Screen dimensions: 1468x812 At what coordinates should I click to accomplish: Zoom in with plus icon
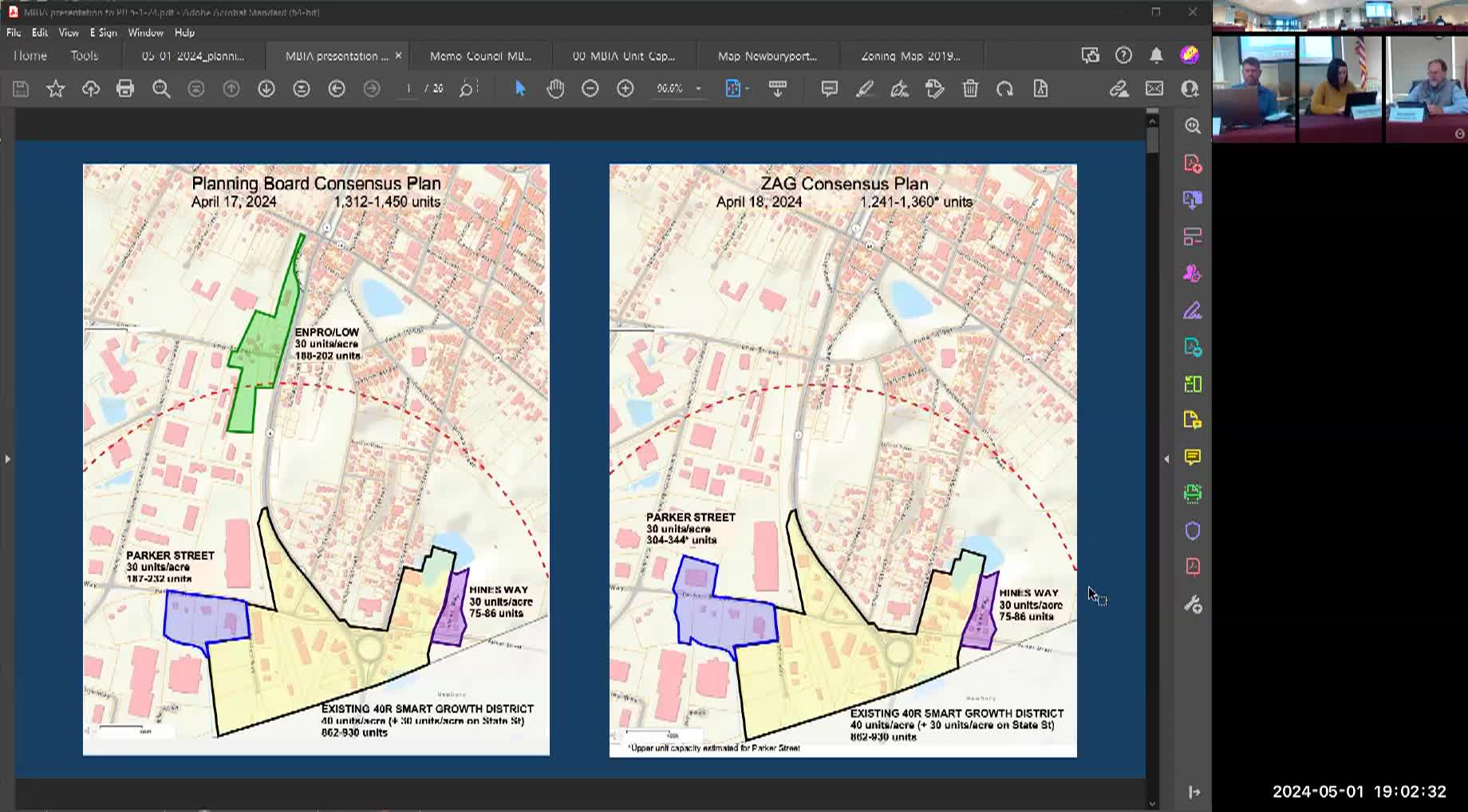[625, 89]
